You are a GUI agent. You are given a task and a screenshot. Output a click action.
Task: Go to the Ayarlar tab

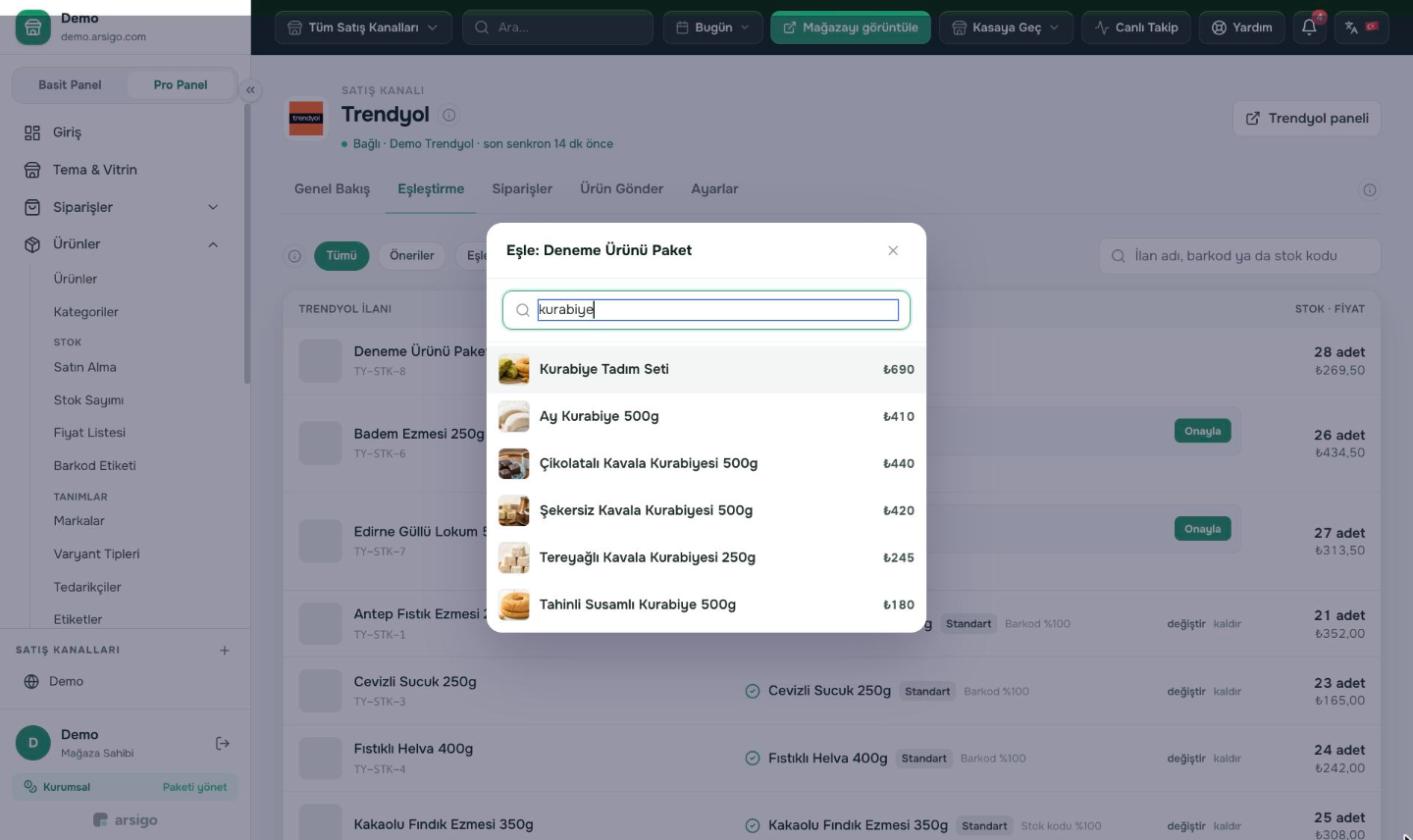point(715,189)
